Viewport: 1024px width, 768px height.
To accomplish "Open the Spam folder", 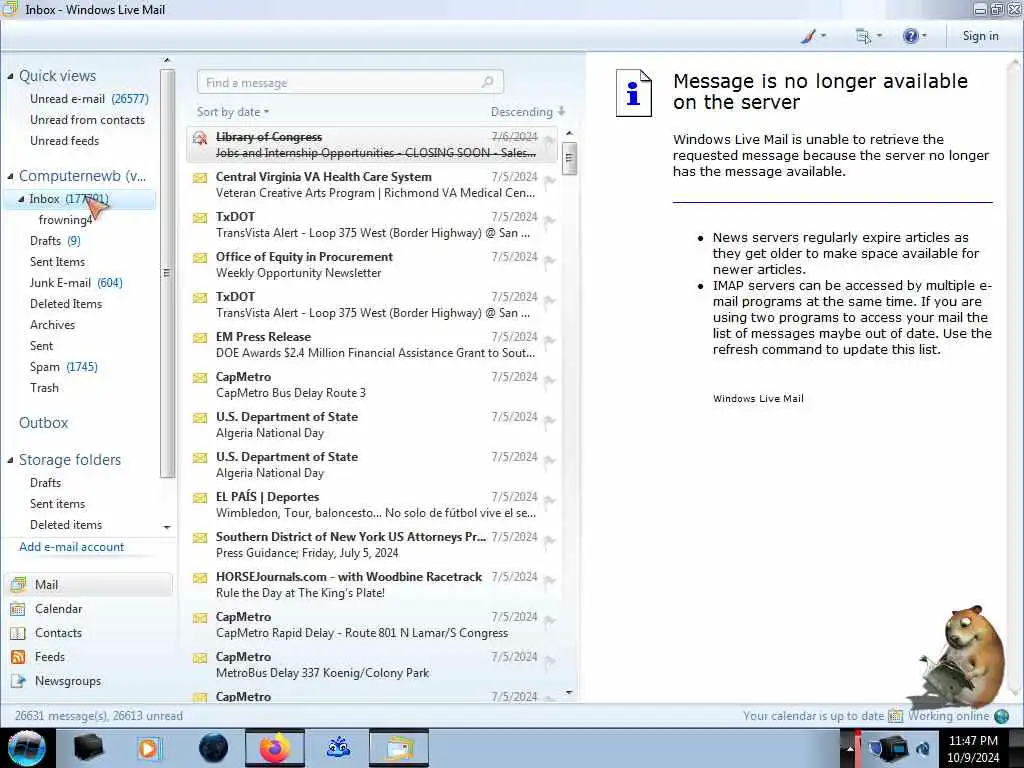I will coord(63,367).
